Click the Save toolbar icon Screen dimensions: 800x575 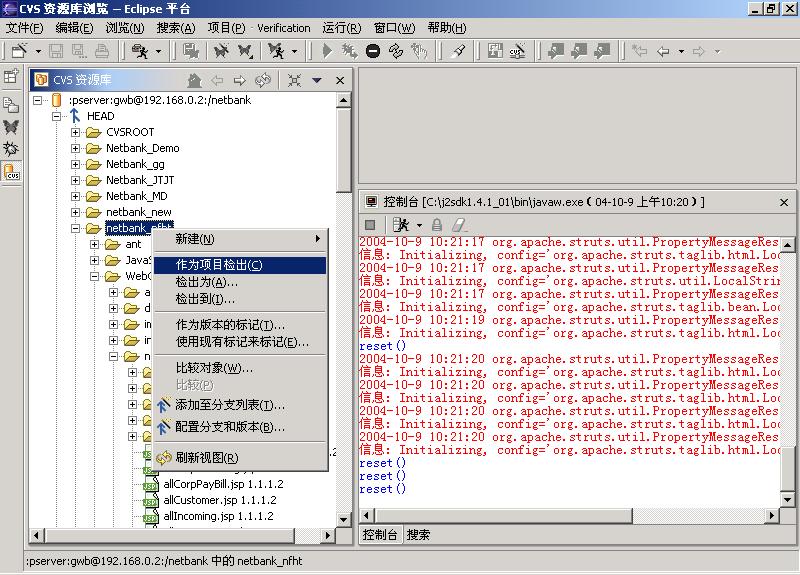pos(56,51)
